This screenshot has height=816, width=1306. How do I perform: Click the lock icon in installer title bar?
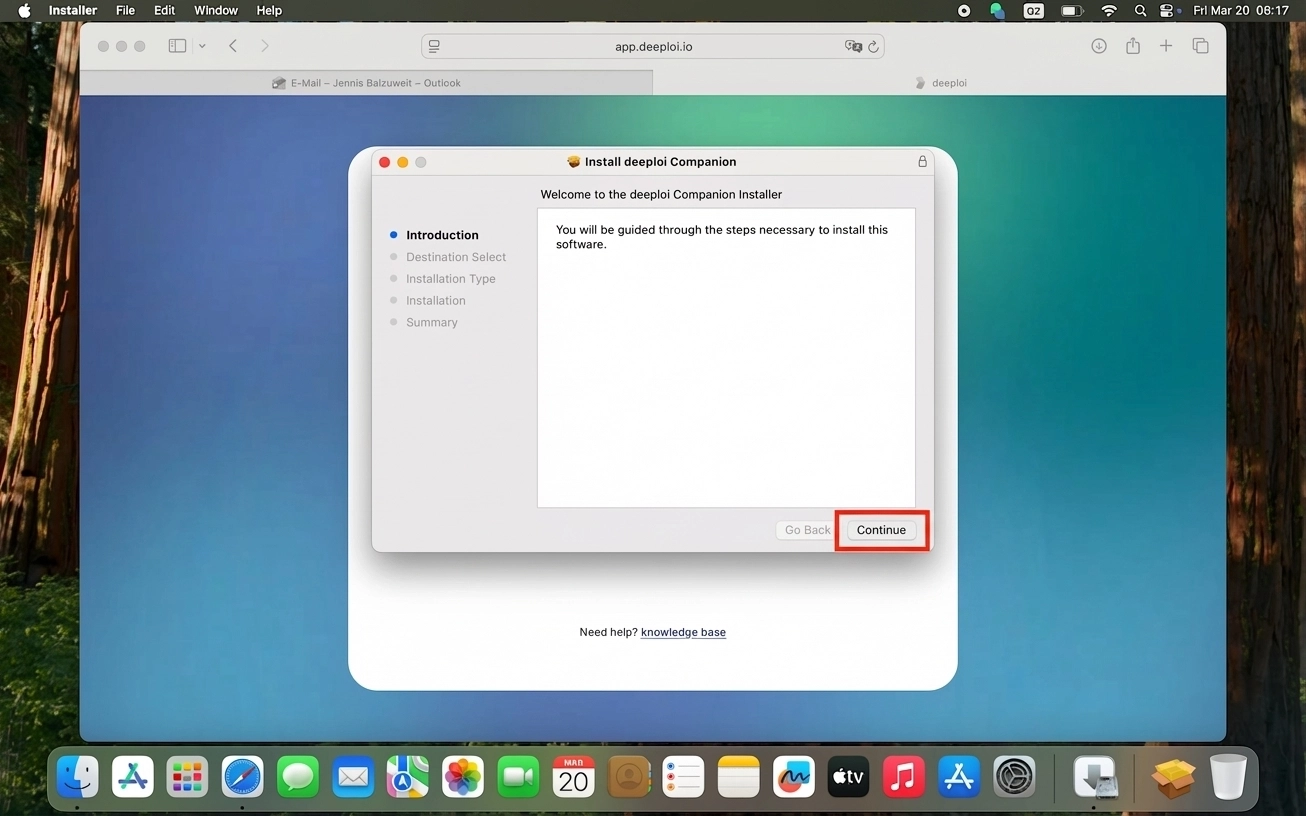coord(922,161)
